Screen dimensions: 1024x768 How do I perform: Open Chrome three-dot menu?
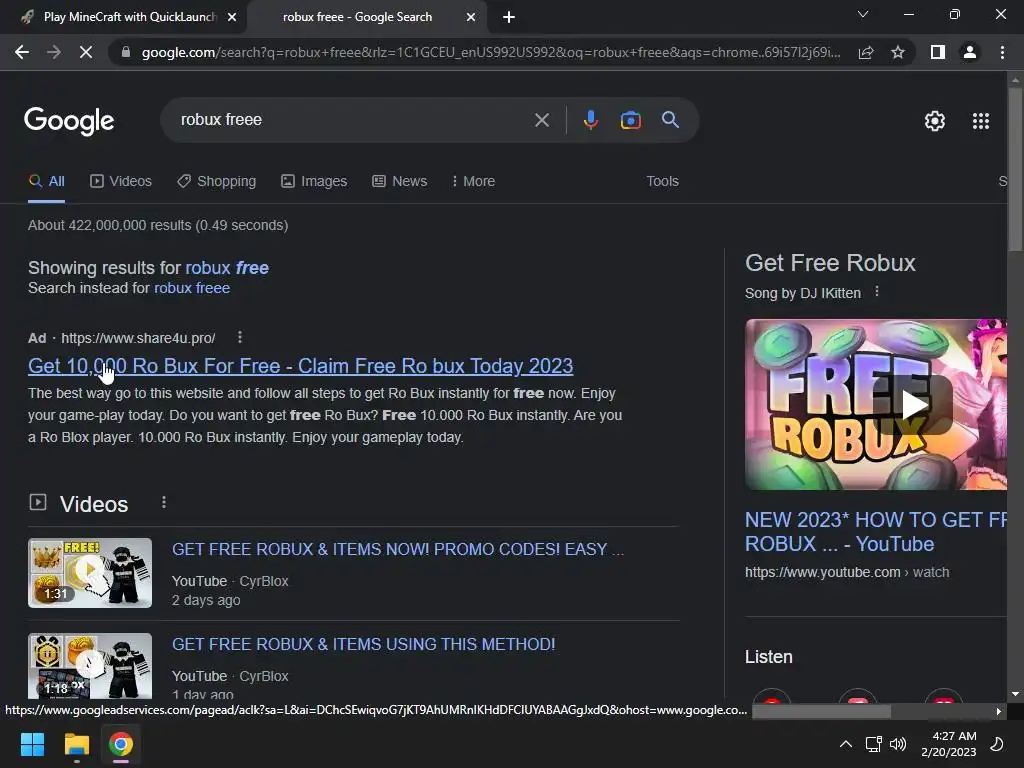1002,52
